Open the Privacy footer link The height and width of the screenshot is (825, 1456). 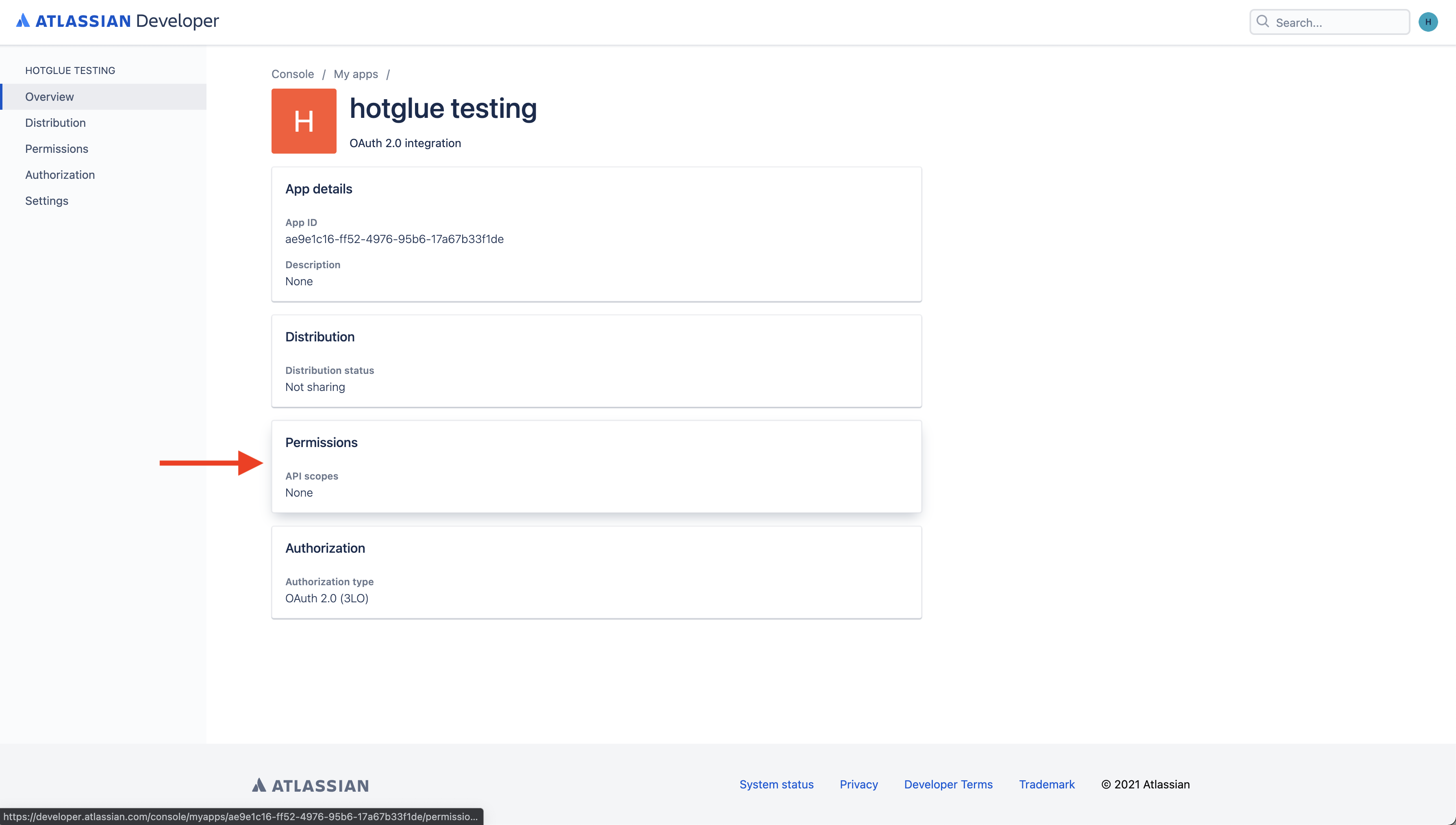click(x=858, y=784)
